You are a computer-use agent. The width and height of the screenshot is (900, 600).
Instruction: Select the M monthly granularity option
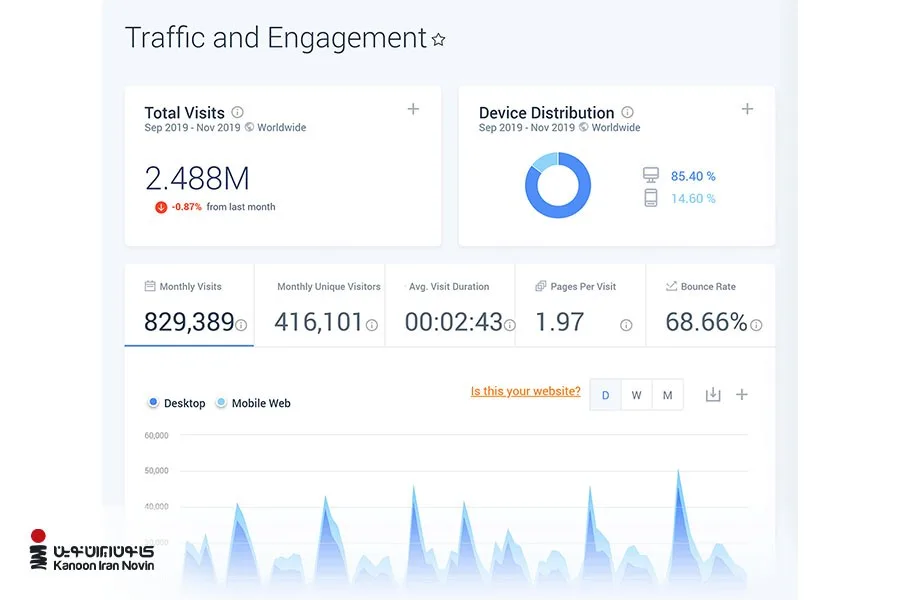coord(668,395)
